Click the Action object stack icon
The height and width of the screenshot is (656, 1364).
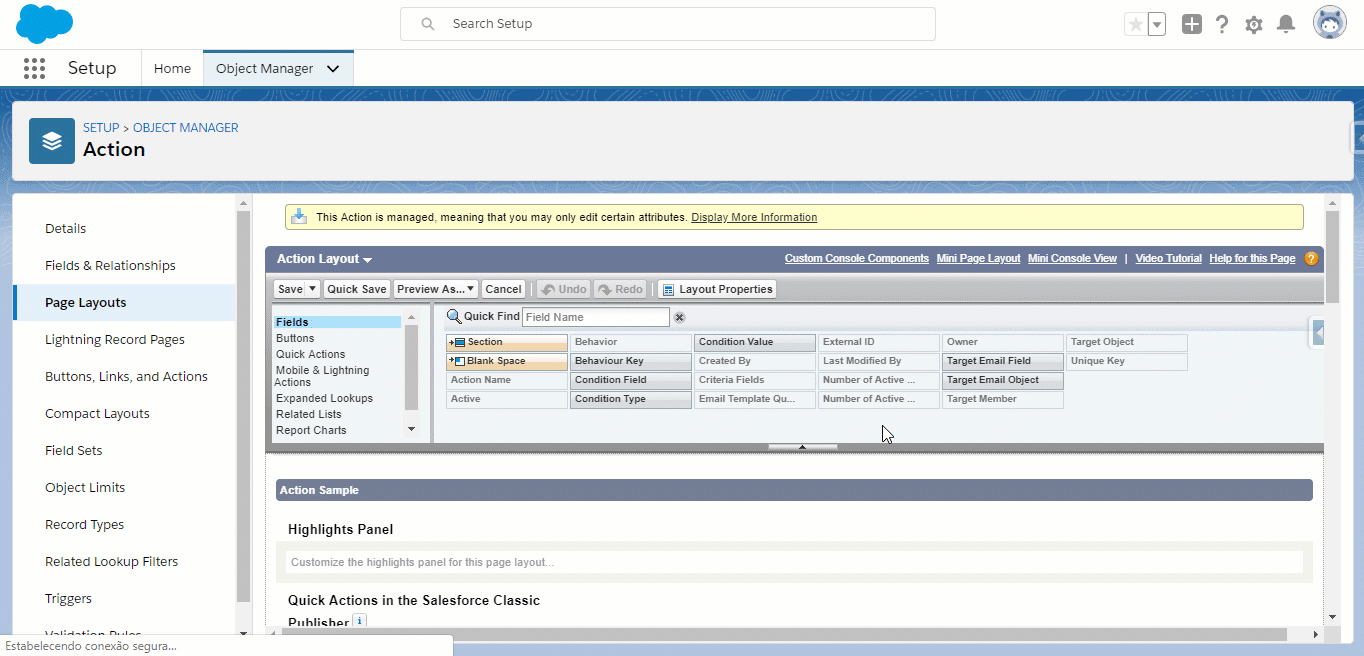(x=52, y=141)
